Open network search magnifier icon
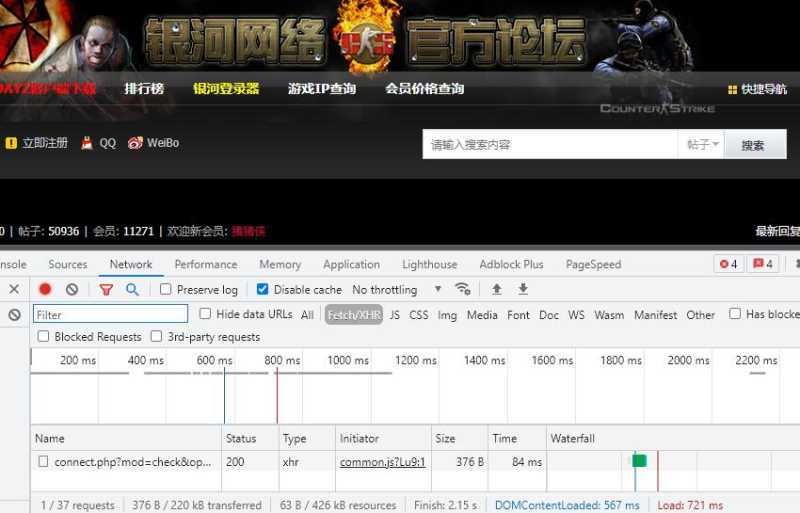 132,289
